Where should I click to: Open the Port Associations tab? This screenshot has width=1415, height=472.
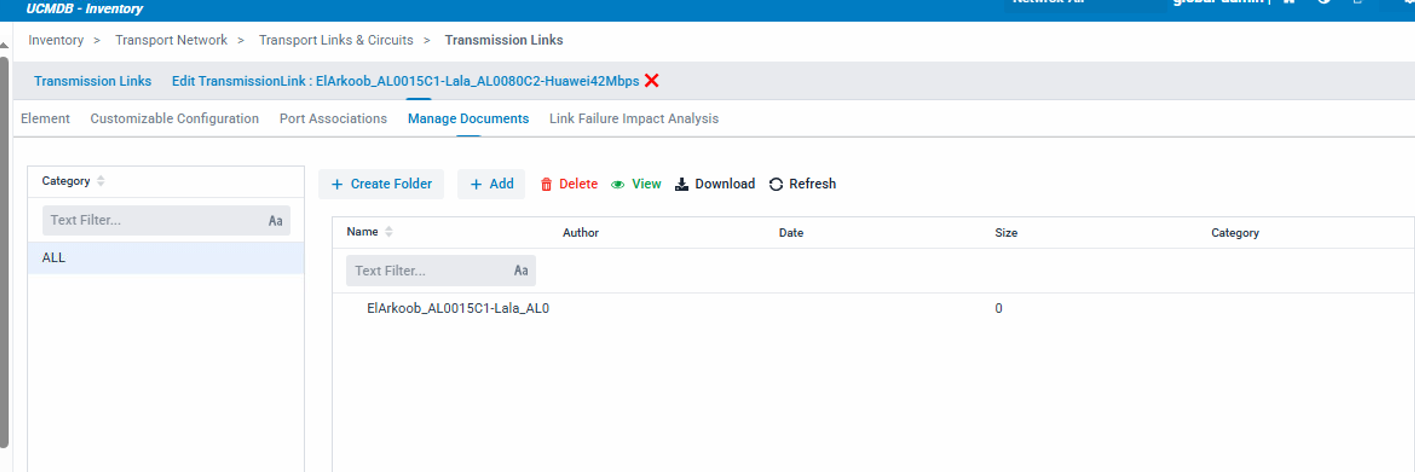pyautogui.click(x=333, y=118)
